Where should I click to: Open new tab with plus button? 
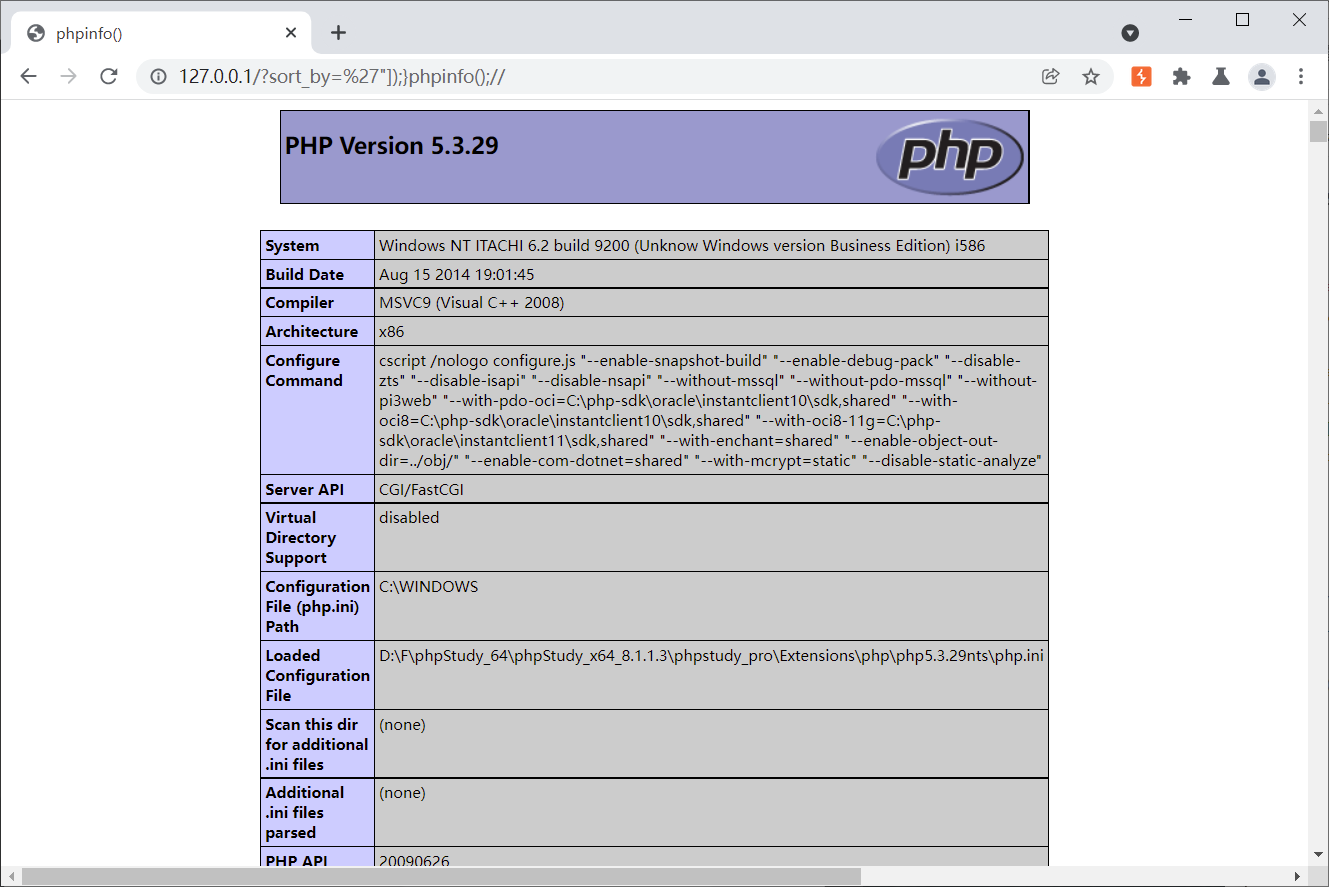coord(338,33)
